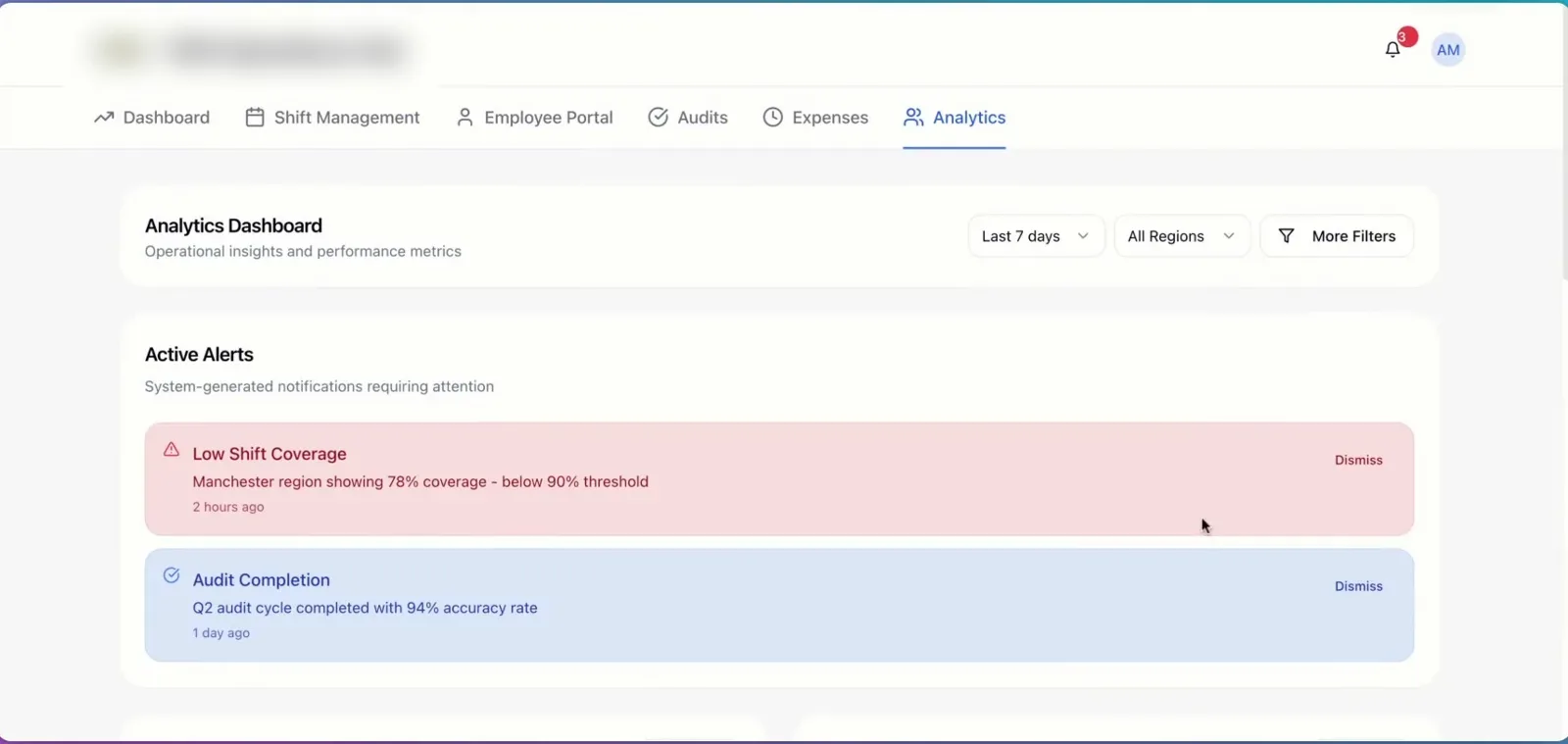The image size is (1568, 744).
Task: Click the Active Alerts heading
Action: (199, 355)
